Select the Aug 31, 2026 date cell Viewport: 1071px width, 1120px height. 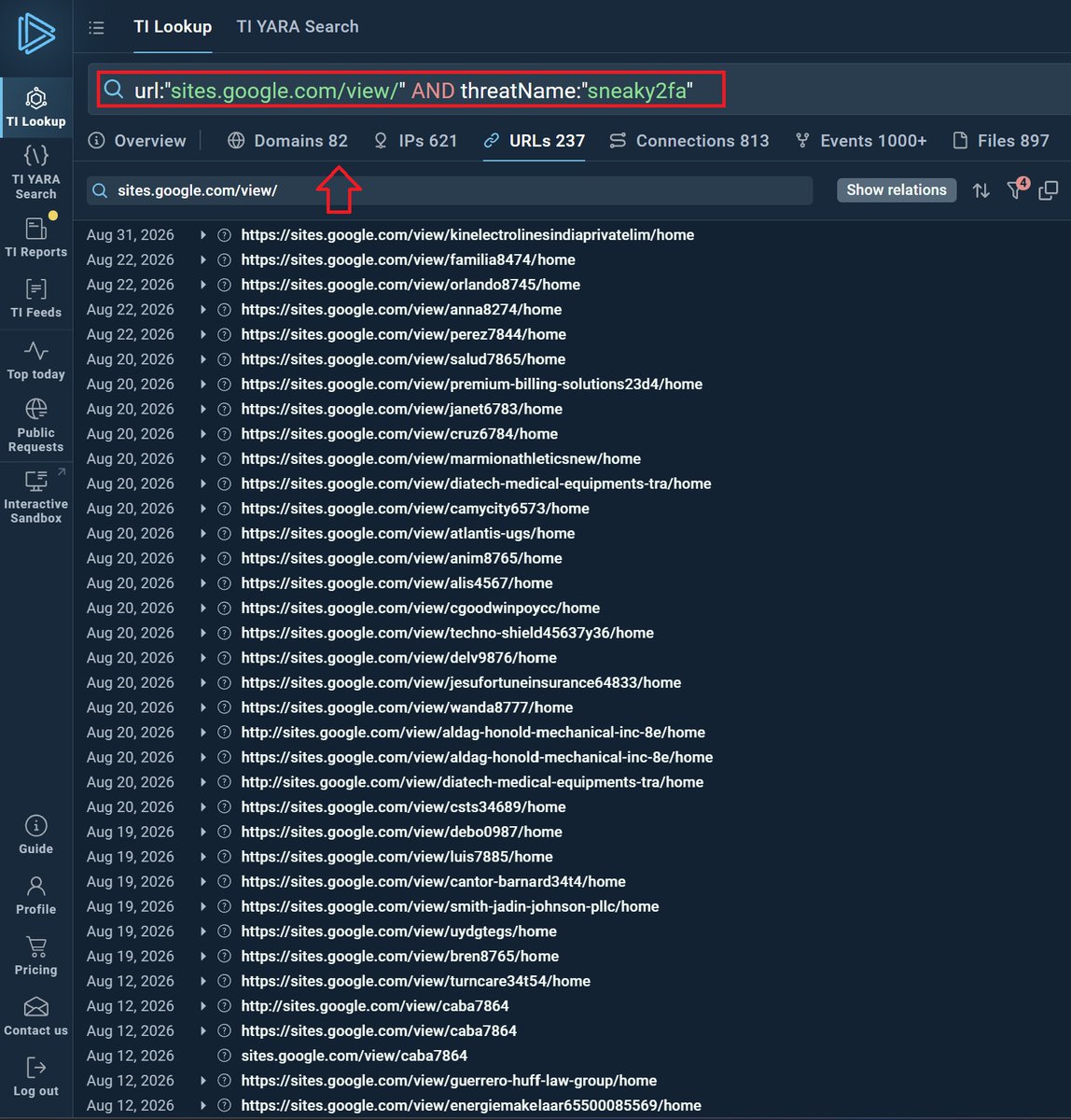[x=131, y=235]
